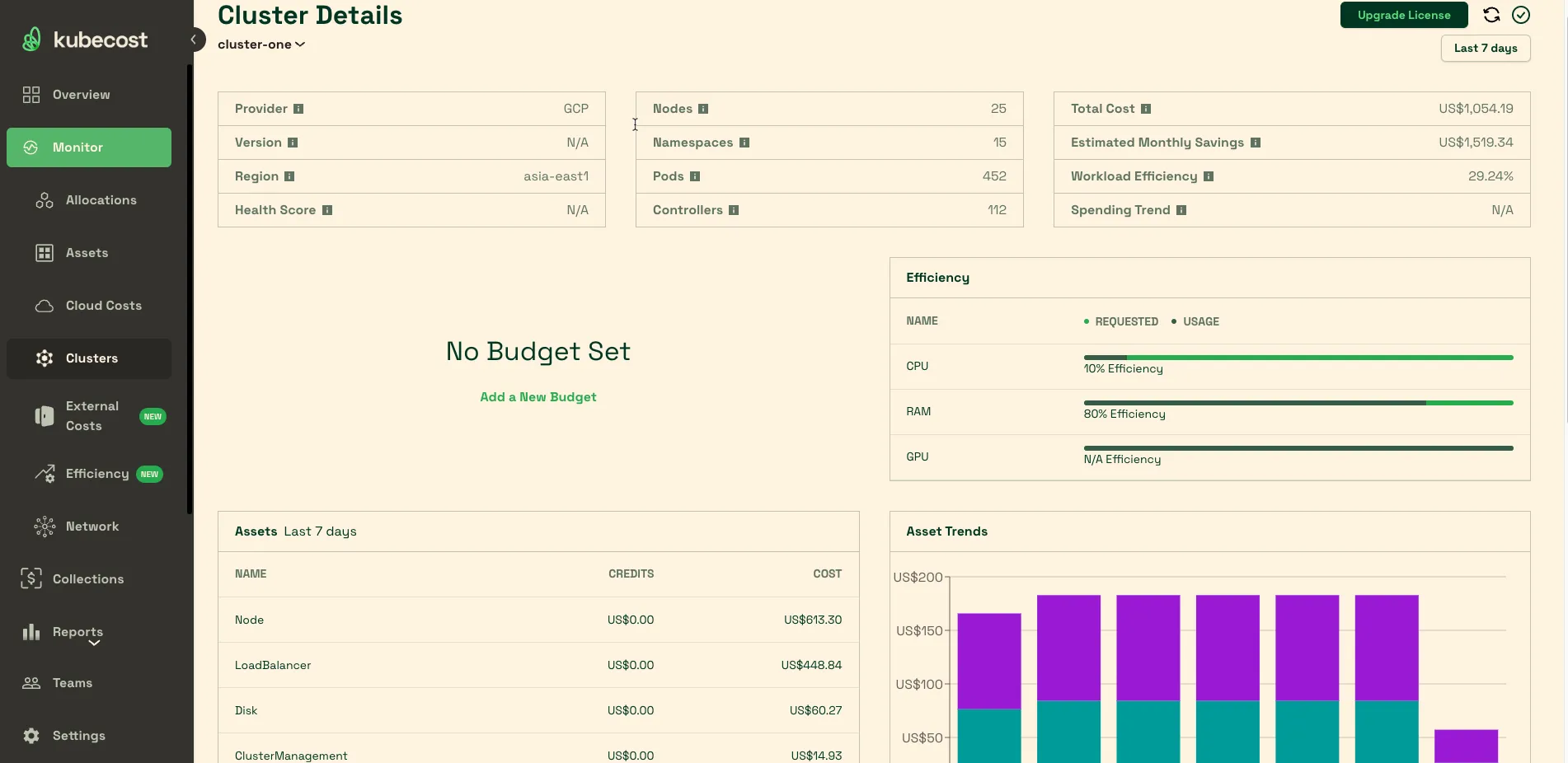Viewport: 1568px width, 763px height.
Task: Open info icon next to Controllers
Action: 734,210
